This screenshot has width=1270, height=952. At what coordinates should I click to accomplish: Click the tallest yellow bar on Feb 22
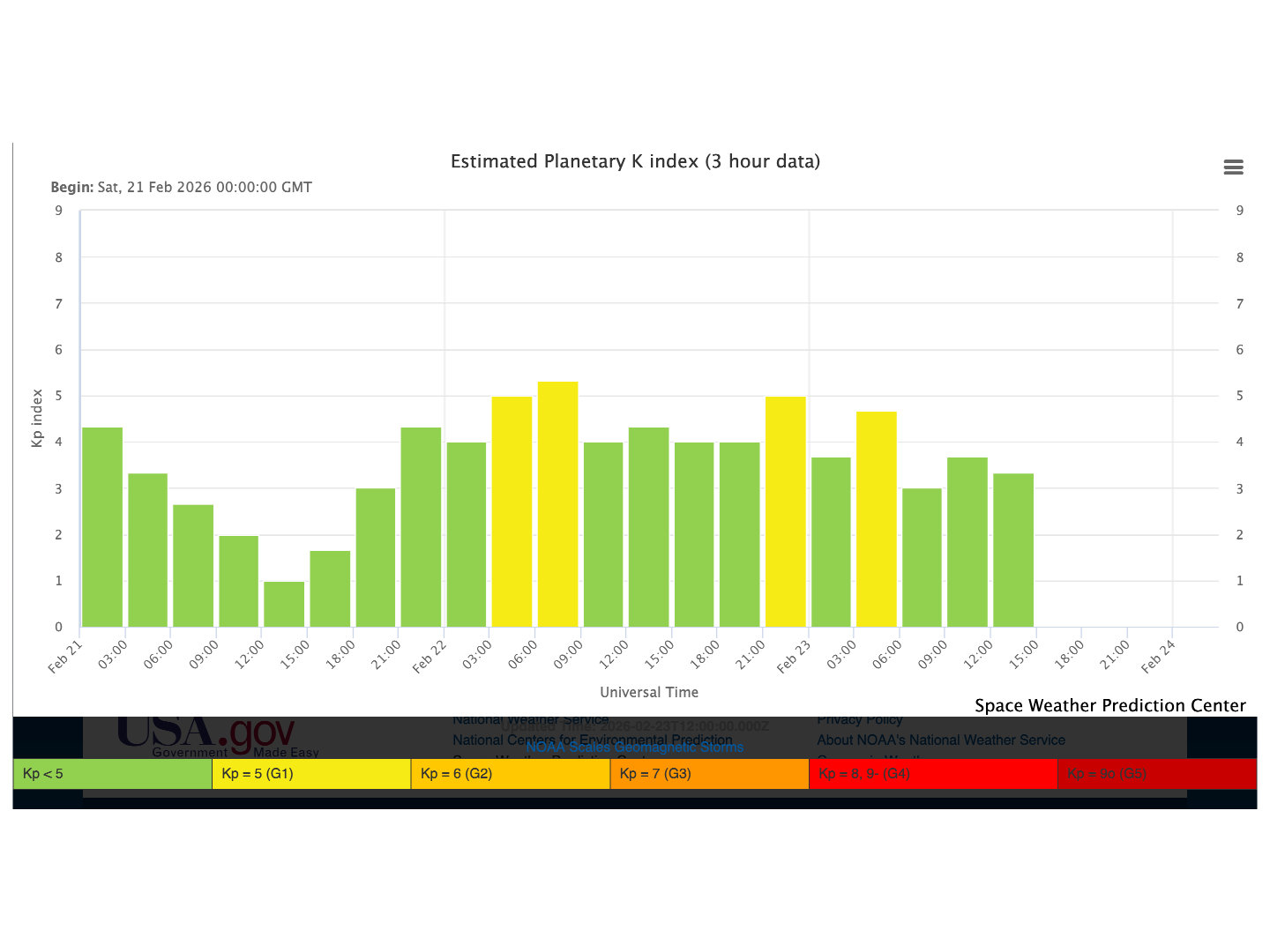click(x=557, y=504)
